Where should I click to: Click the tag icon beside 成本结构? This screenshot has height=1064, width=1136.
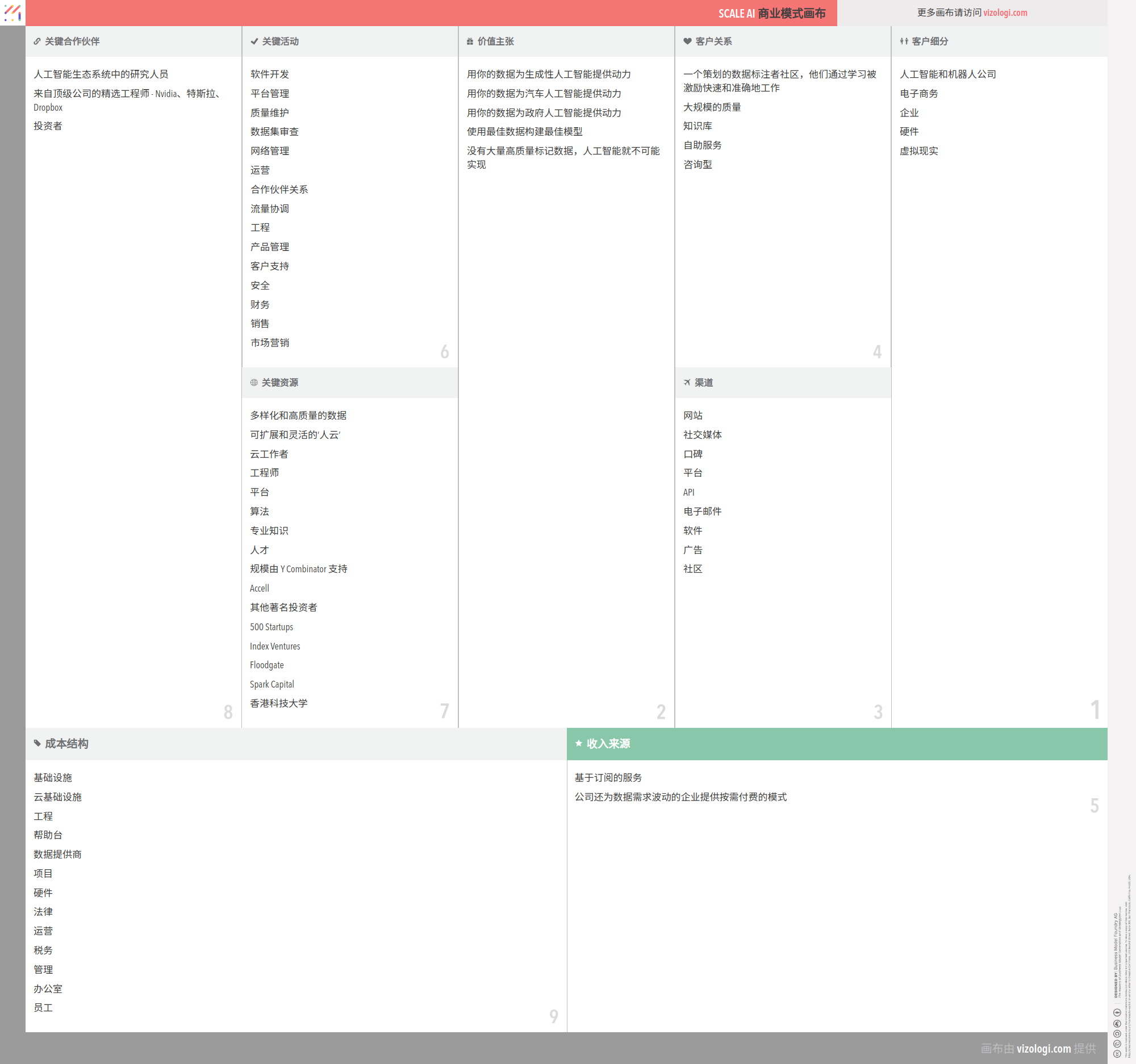click(x=37, y=743)
